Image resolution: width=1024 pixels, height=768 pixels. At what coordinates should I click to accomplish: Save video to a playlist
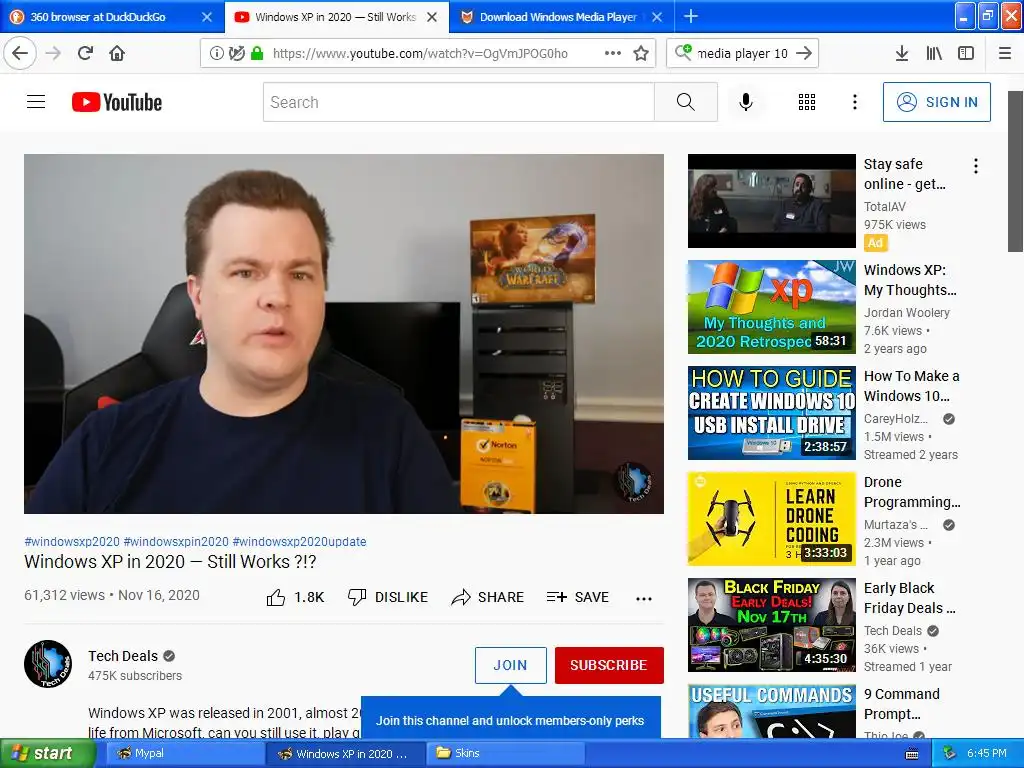578,597
